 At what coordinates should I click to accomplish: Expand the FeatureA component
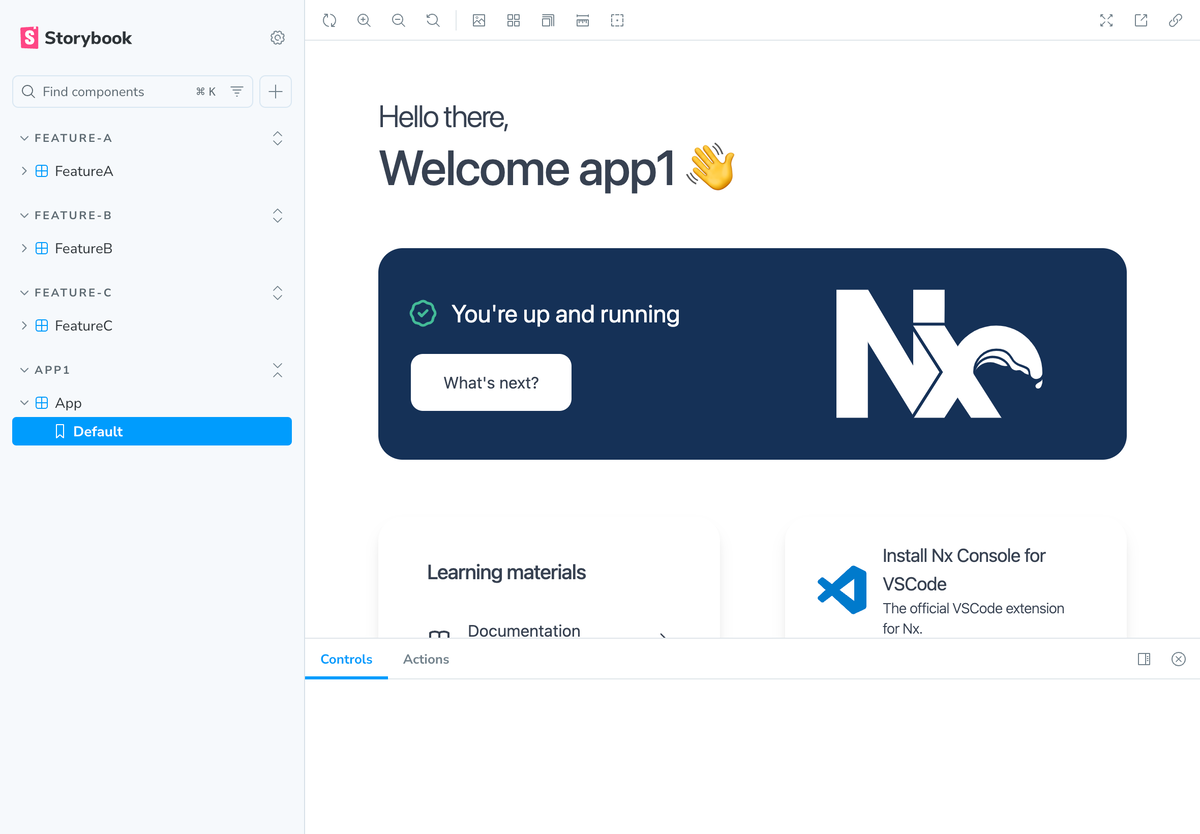tap(75, 171)
